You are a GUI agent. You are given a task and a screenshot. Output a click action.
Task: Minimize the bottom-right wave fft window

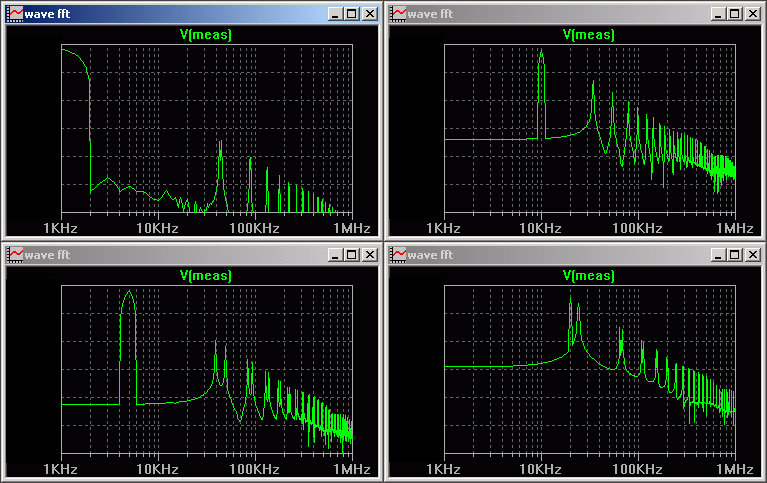coord(718,254)
